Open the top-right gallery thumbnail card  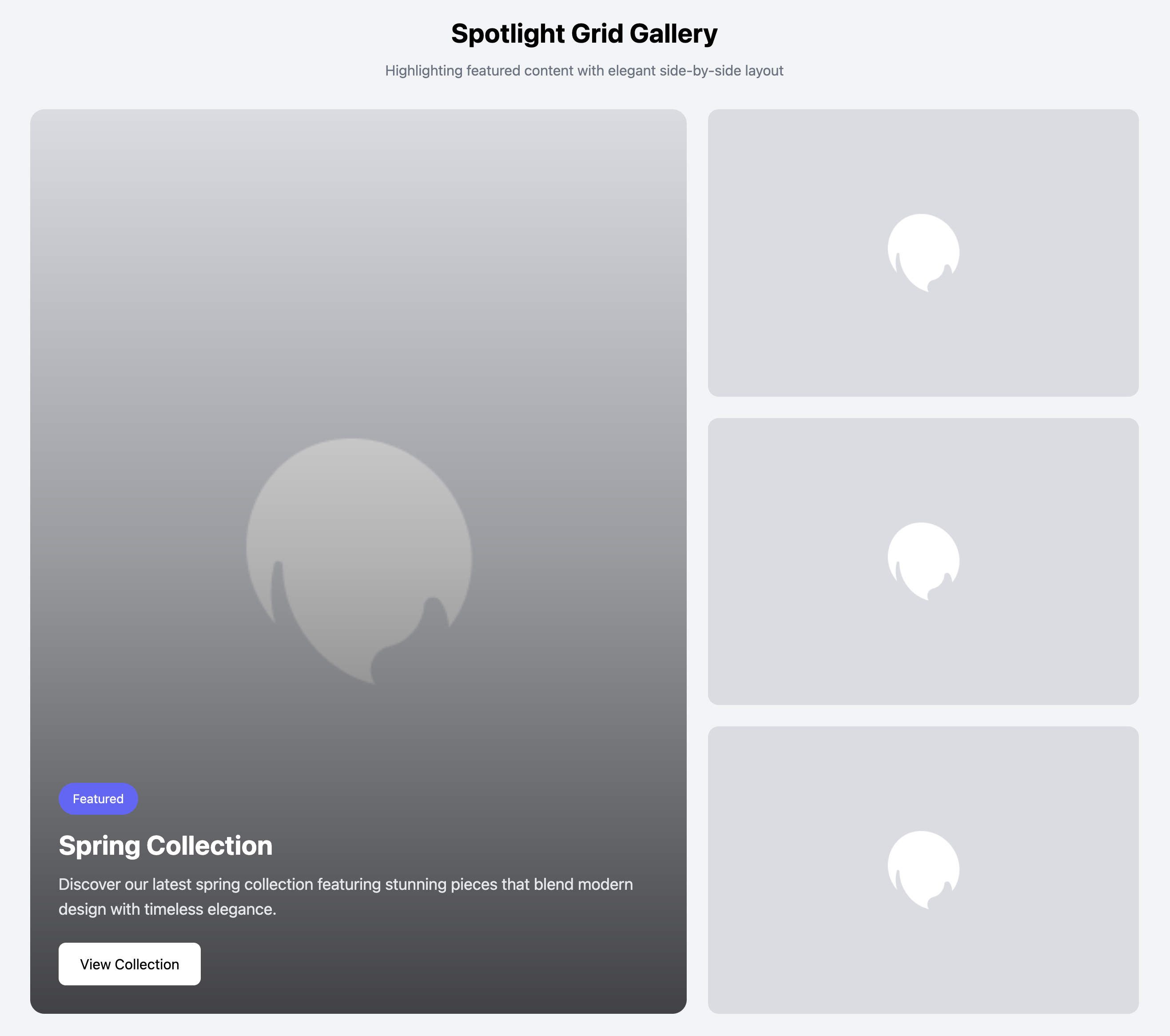click(x=923, y=253)
